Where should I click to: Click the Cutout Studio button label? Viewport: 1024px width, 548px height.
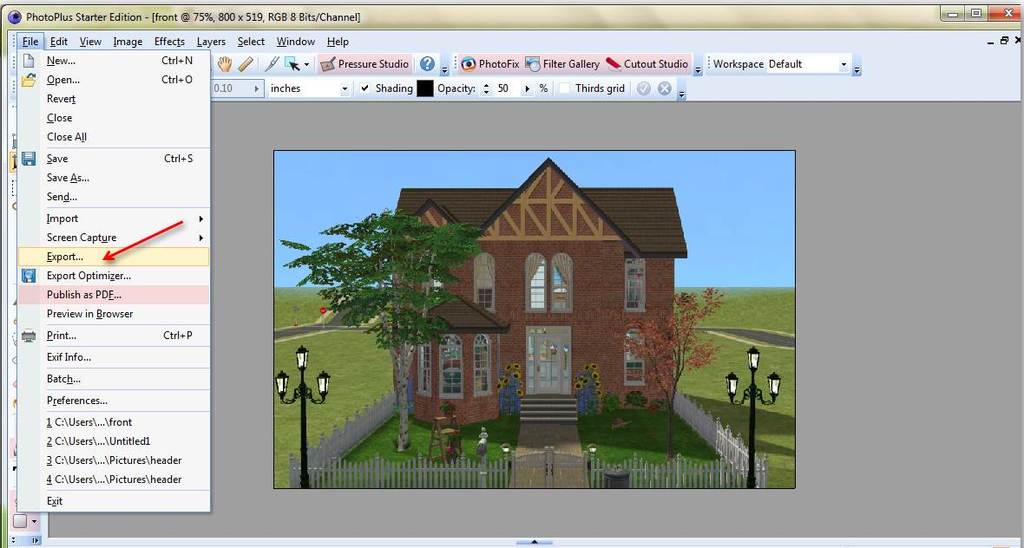(x=656, y=64)
